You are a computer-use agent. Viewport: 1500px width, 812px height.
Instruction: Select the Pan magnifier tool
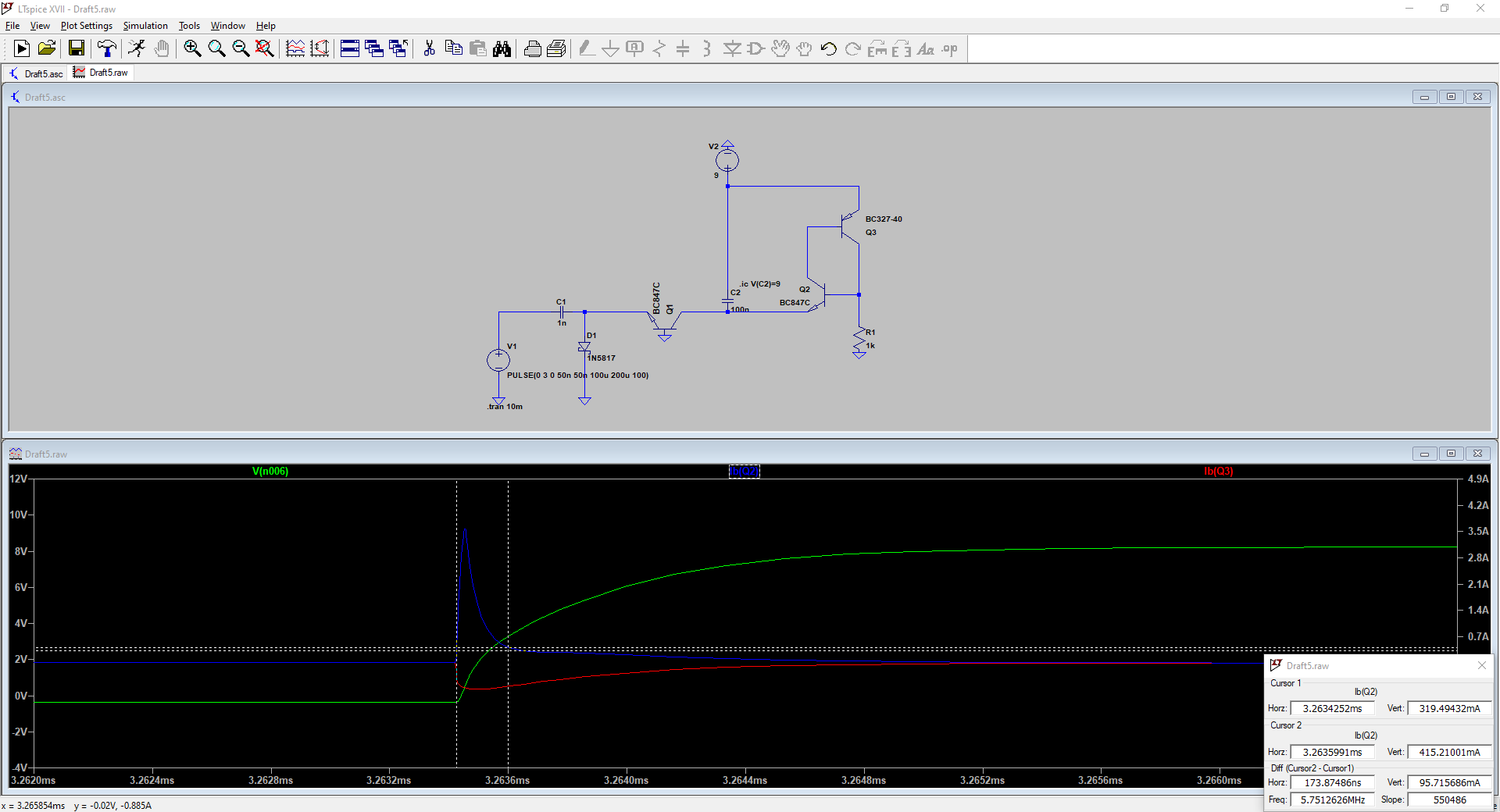pos(216,48)
